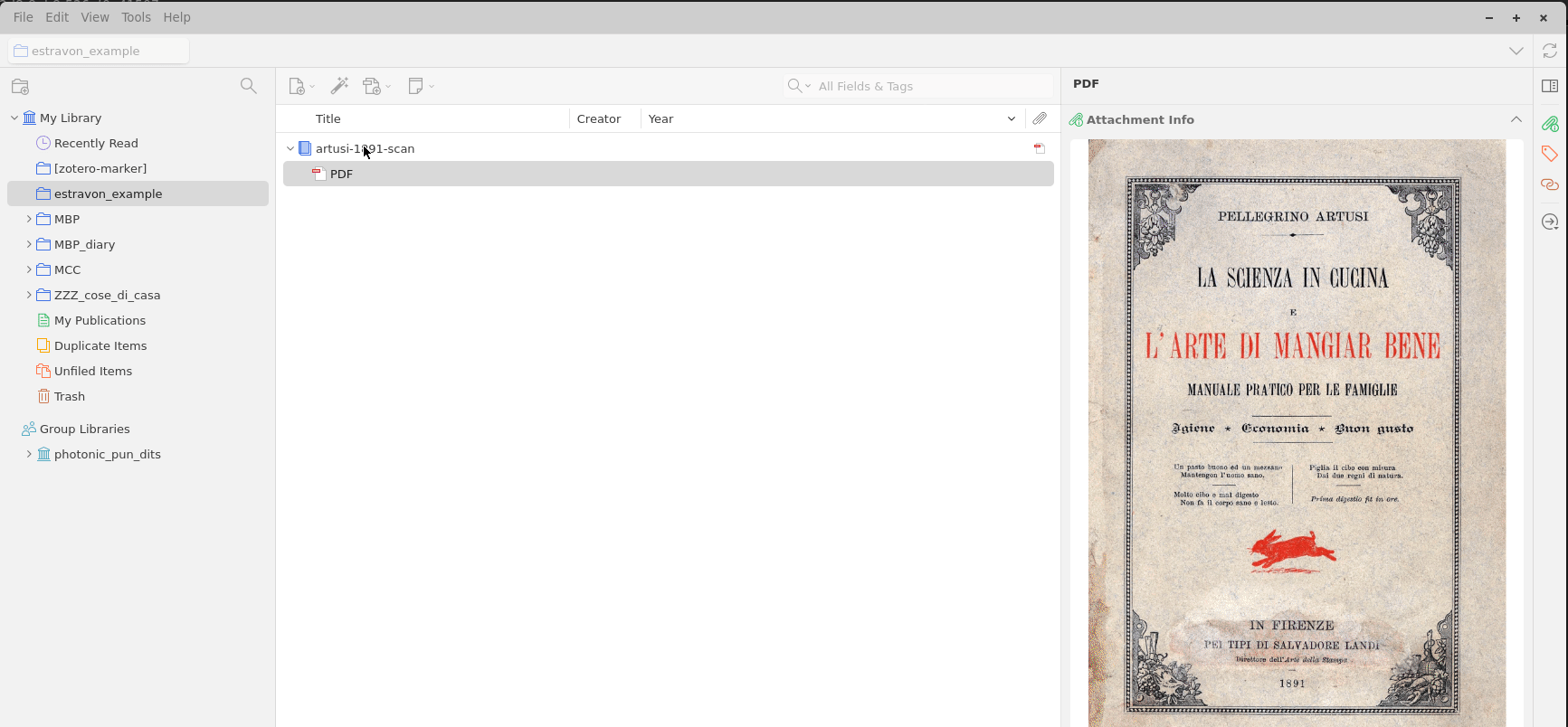This screenshot has width=1568, height=727.
Task: Click the Attachment Info header label
Action: (x=1140, y=119)
